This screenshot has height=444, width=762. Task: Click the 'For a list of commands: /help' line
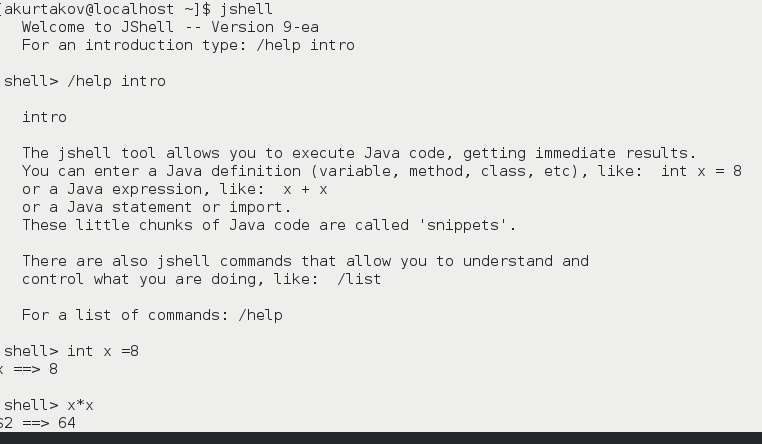pos(152,315)
